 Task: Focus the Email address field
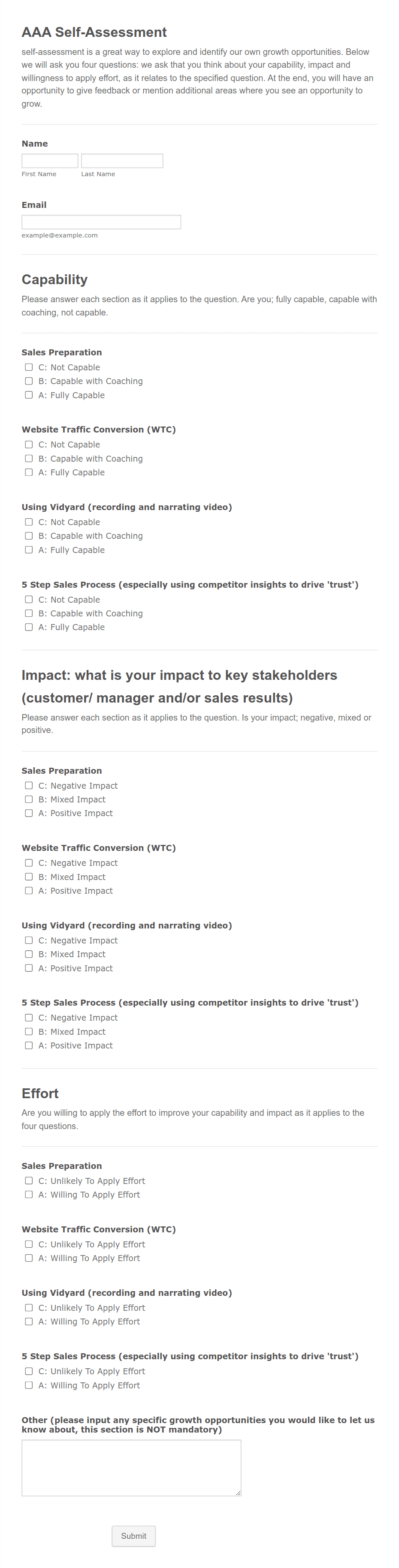point(101,222)
